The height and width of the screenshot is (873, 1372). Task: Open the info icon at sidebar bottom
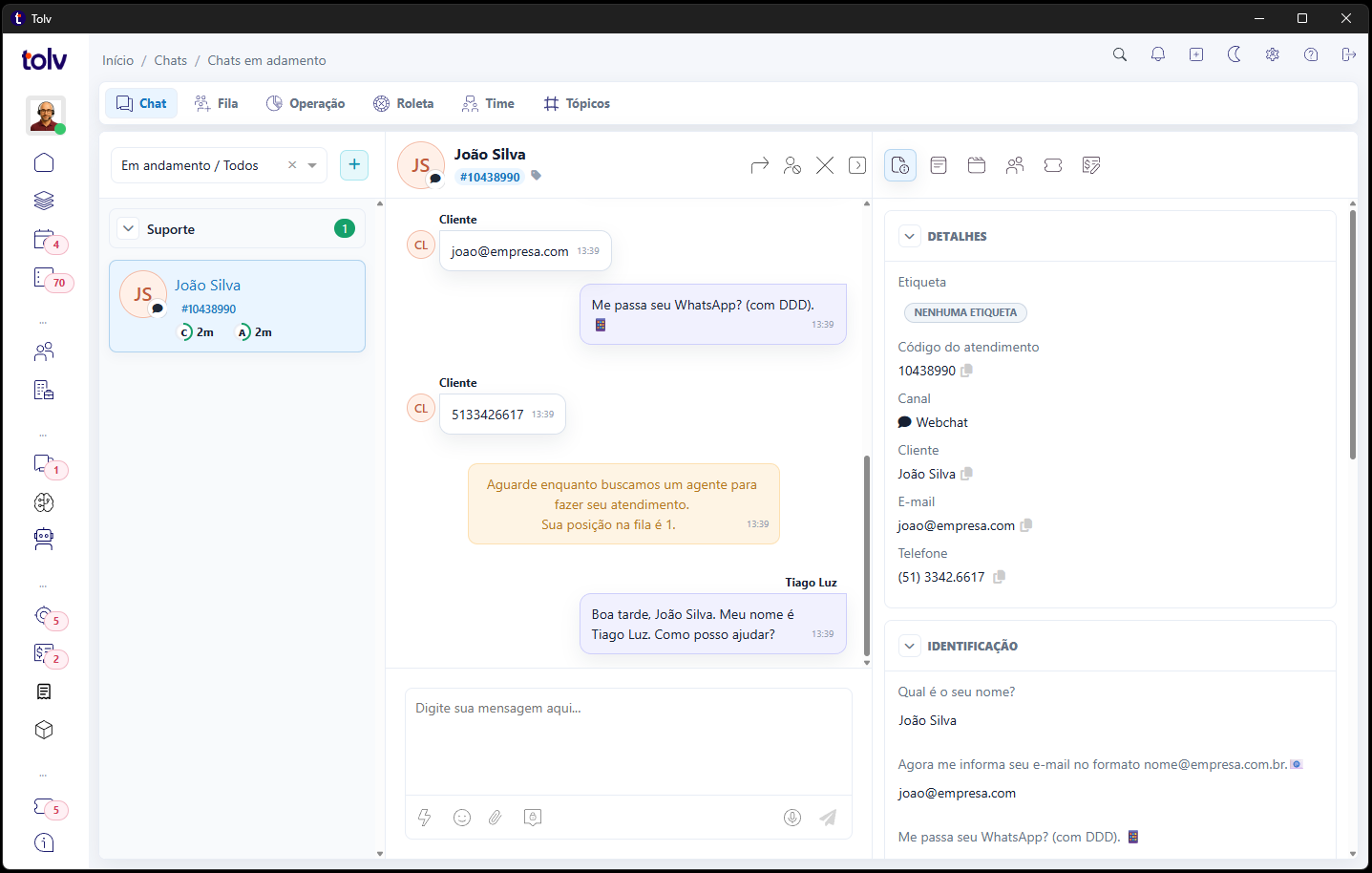pos(44,842)
